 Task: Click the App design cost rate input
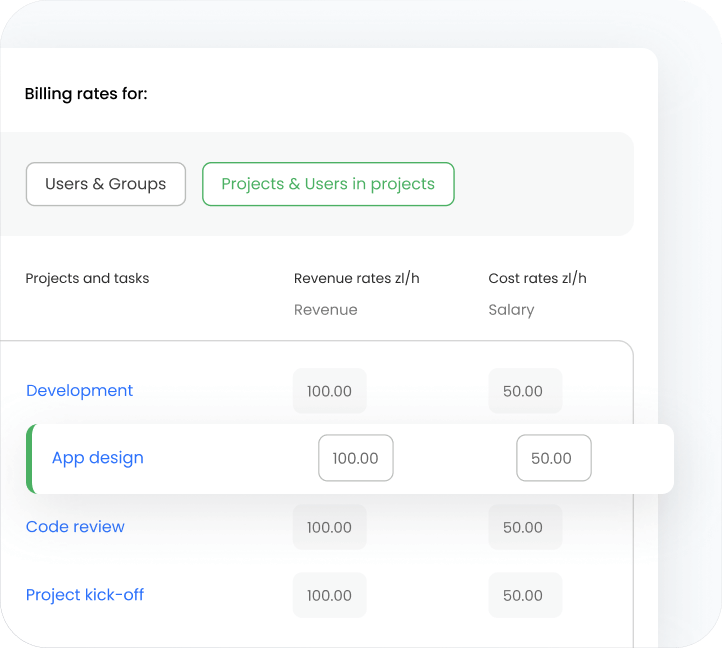552,458
